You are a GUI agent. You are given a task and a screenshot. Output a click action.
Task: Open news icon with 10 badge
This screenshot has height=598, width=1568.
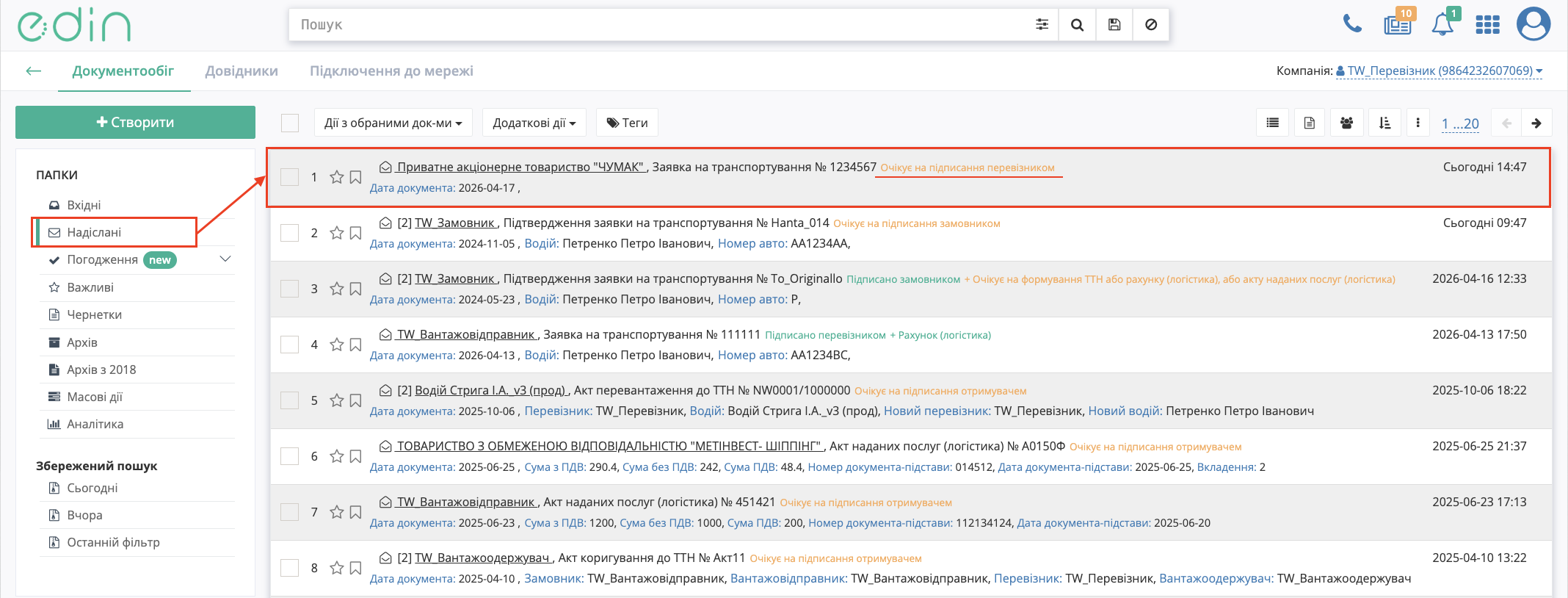[x=1398, y=24]
